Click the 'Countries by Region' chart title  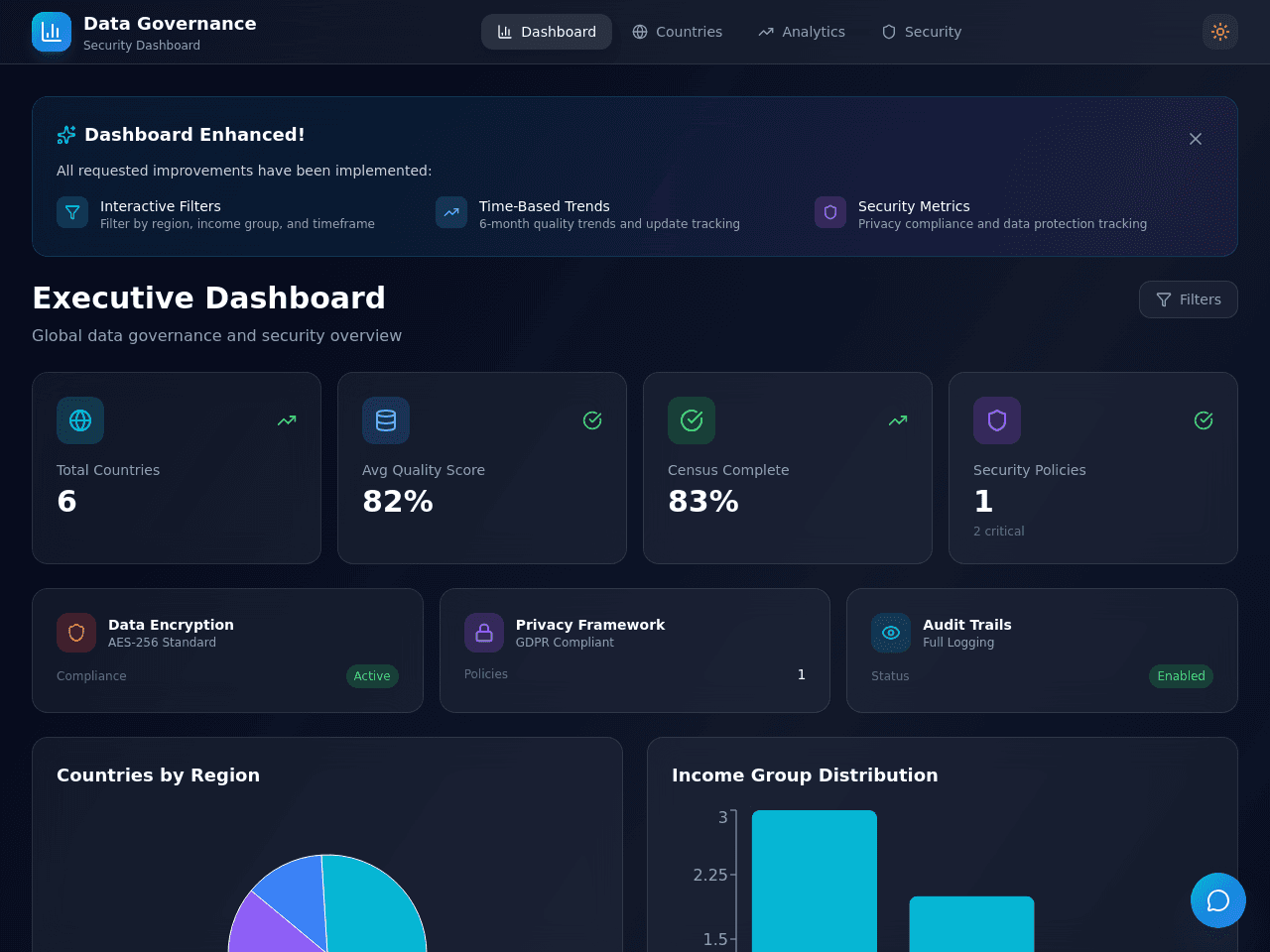coord(158,775)
